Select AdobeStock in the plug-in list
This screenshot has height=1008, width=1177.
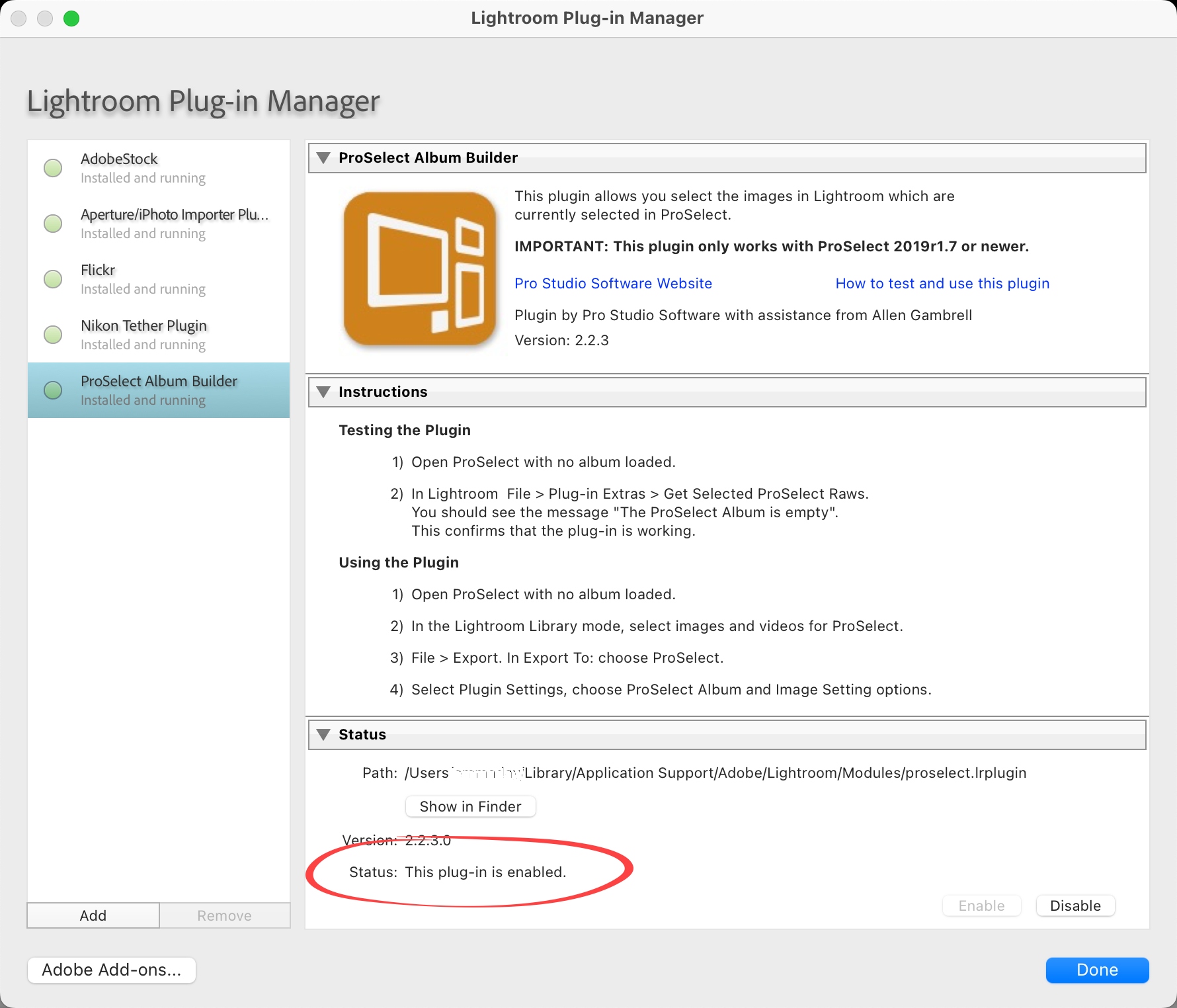tap(159, 168)
